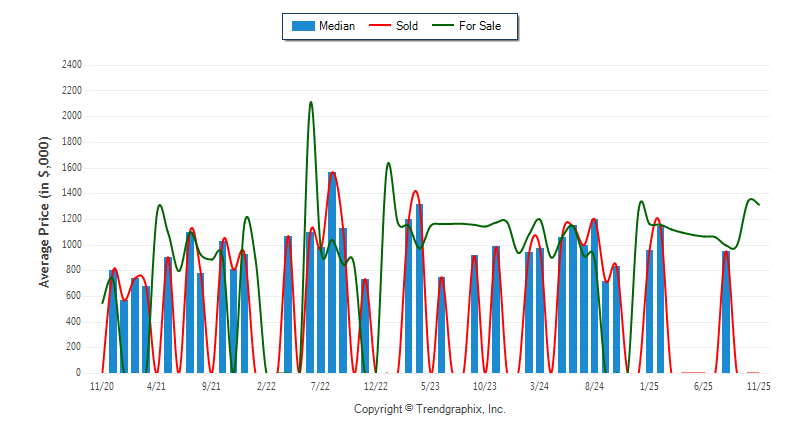Click the 4/21 x-axis date label
Screen dimensions: 800x434
[156, 385]
